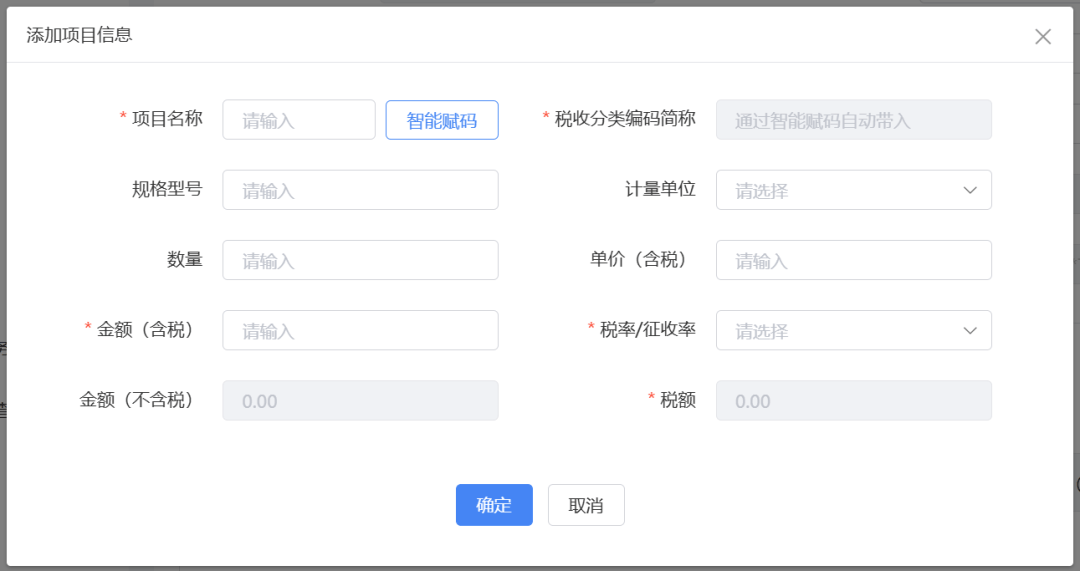Confirm with the blue 确定 button
This screenshot has height=571, width=1080.
coord(494,505)
